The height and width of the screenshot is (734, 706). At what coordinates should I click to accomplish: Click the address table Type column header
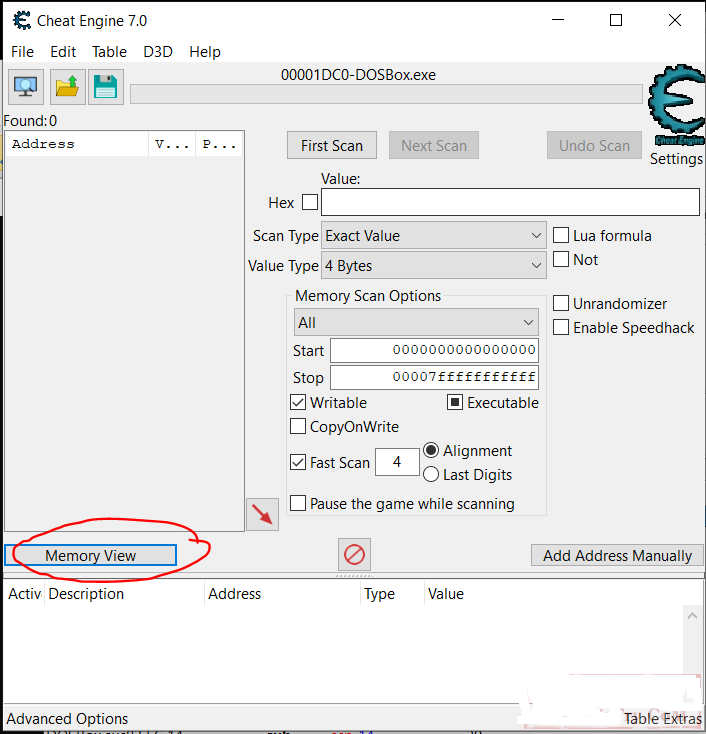(392, 594)
